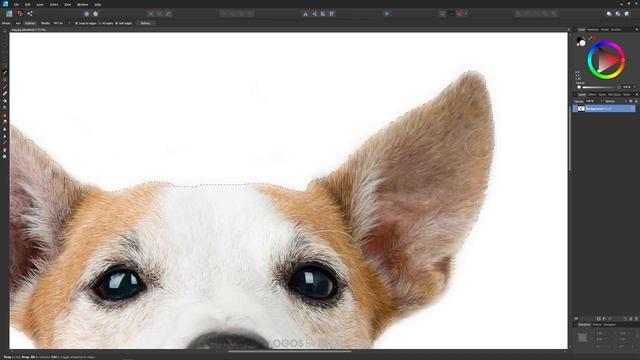Switch to the Navigator tab
640x360 pixels.
610,324
